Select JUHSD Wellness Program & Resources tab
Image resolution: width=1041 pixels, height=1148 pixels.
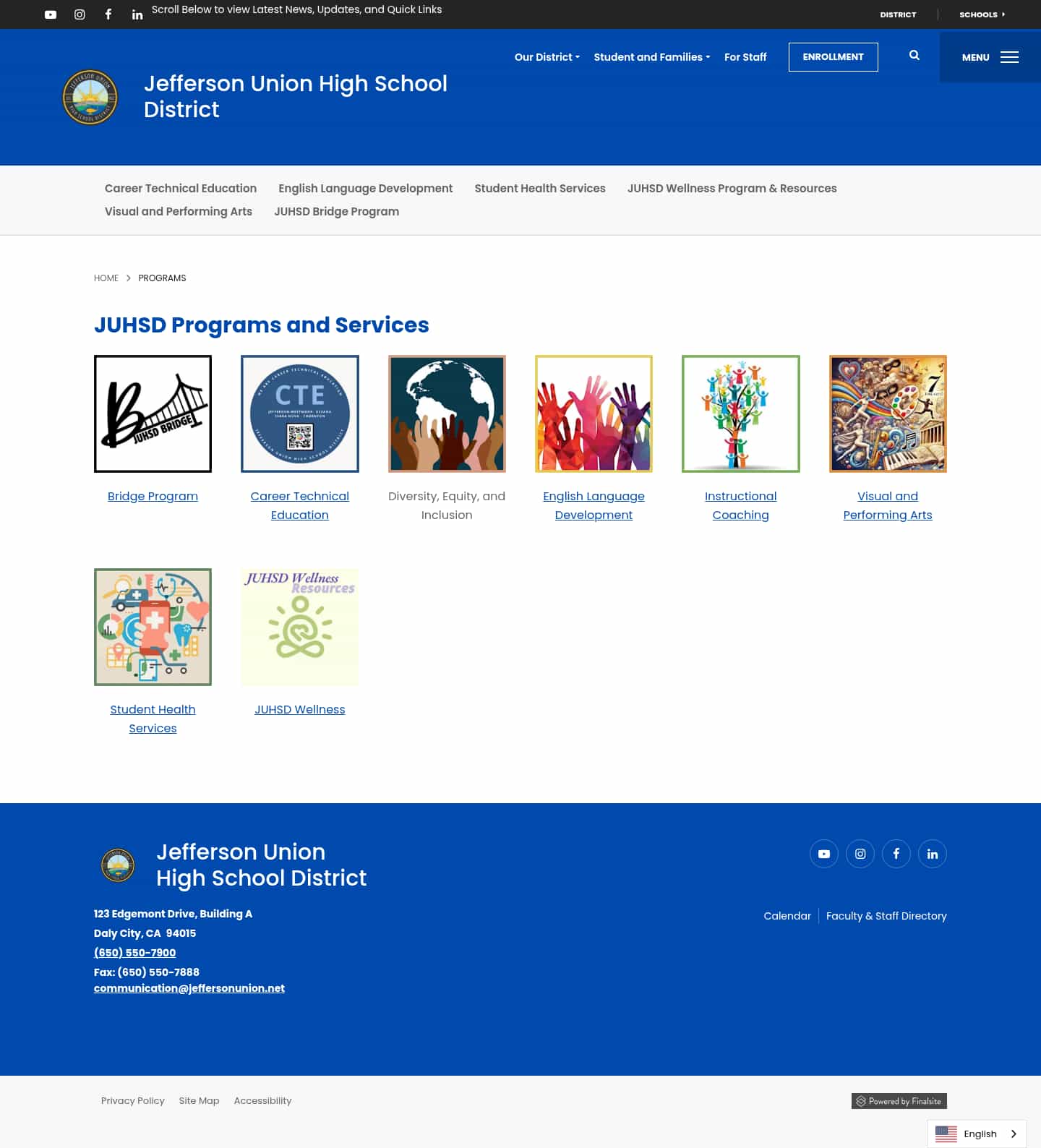pos(732,188)
